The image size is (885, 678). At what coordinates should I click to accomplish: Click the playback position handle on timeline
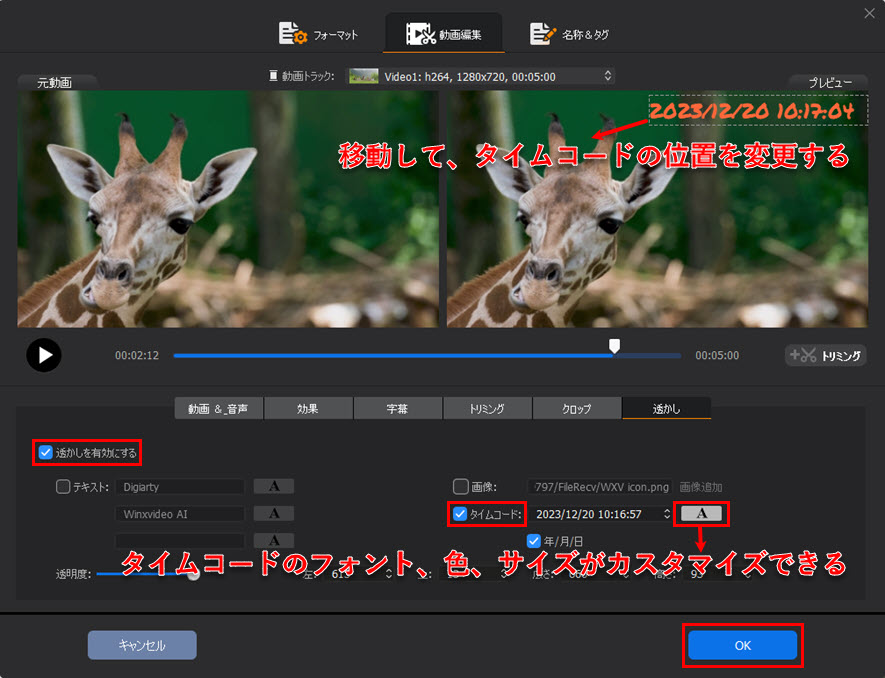click(x=614, y=345)
